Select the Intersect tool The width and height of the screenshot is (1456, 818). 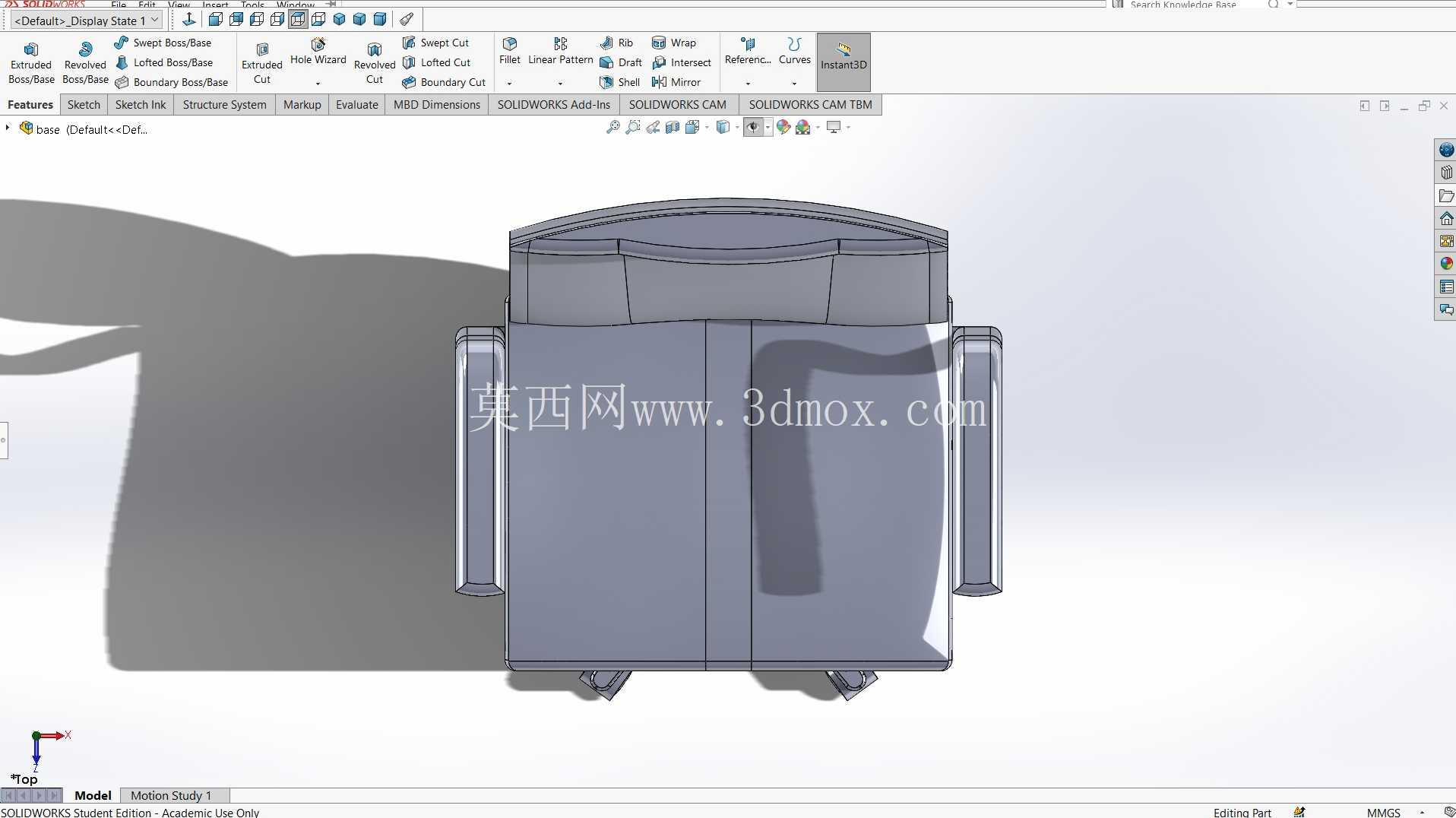click(682, 62)
